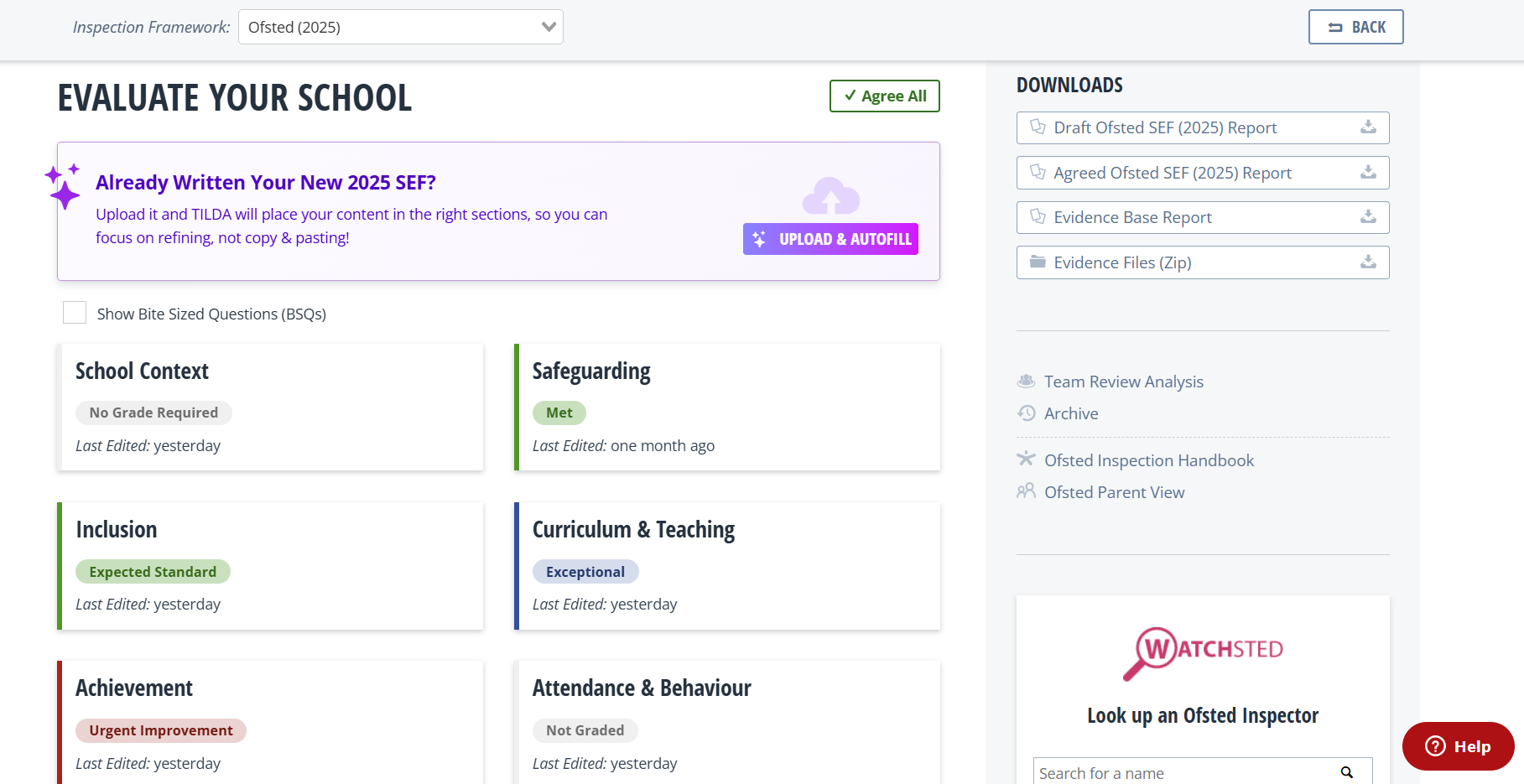This screenshot has height=784, width=1524.
Task: Open the Curriculum & Teaching card
Action: pos(726,565)
